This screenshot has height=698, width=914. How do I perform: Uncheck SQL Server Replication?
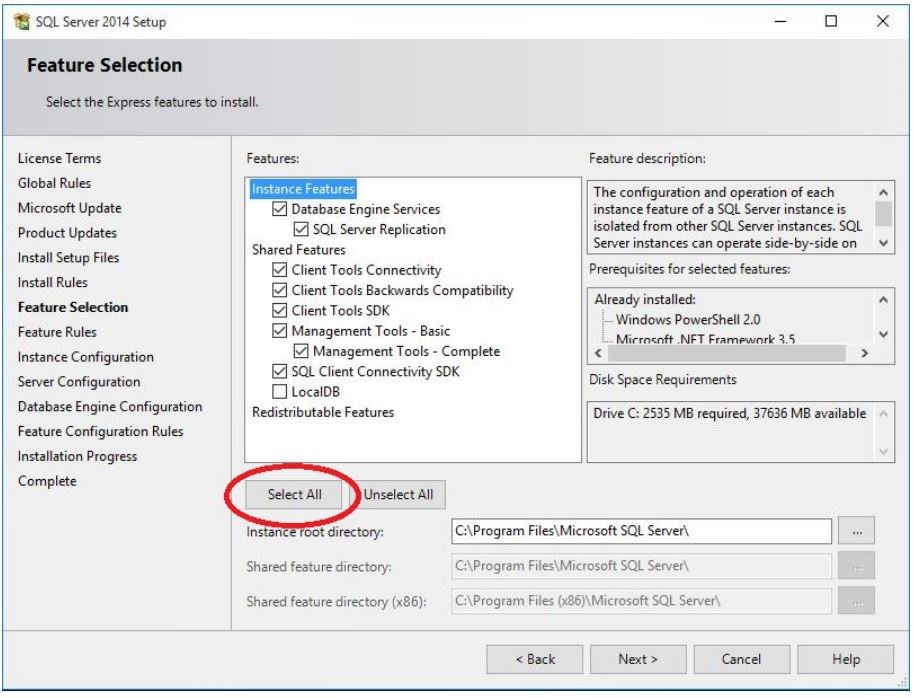301,229
